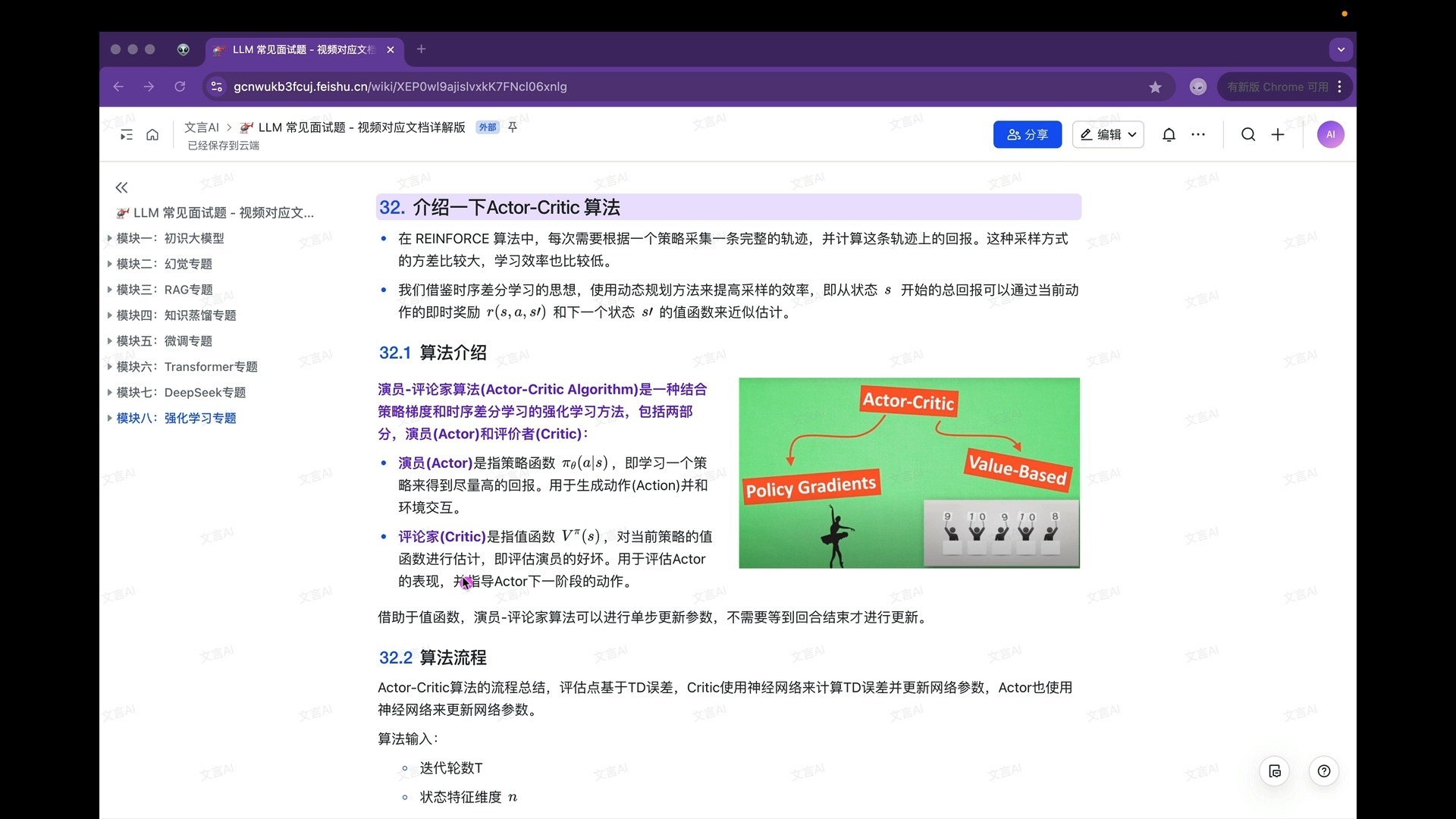This screenshot has width=1456, height=819.
Task: Open document search magnifier icon
Action: point(1248,135)
